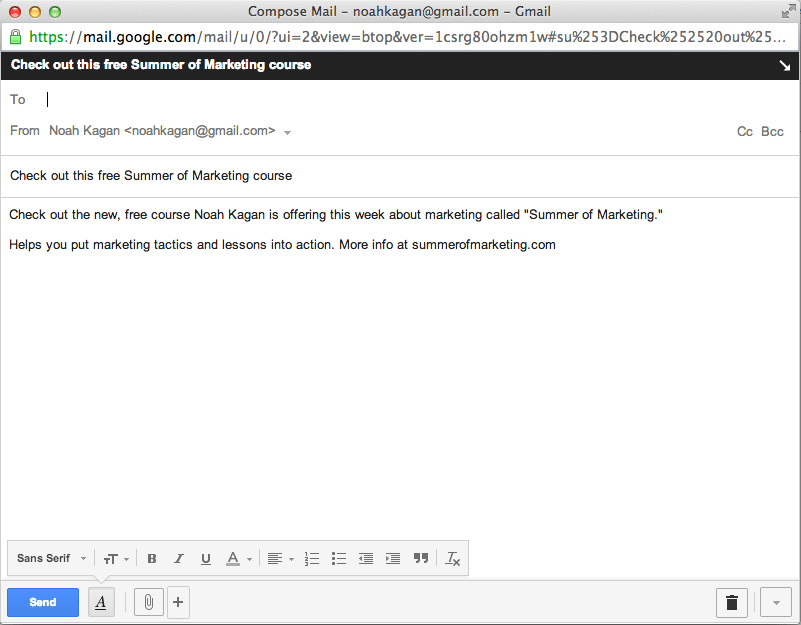Open the Sans Serif font dropdown
This screenshot has width=801, height=625.
coord(50,558)
